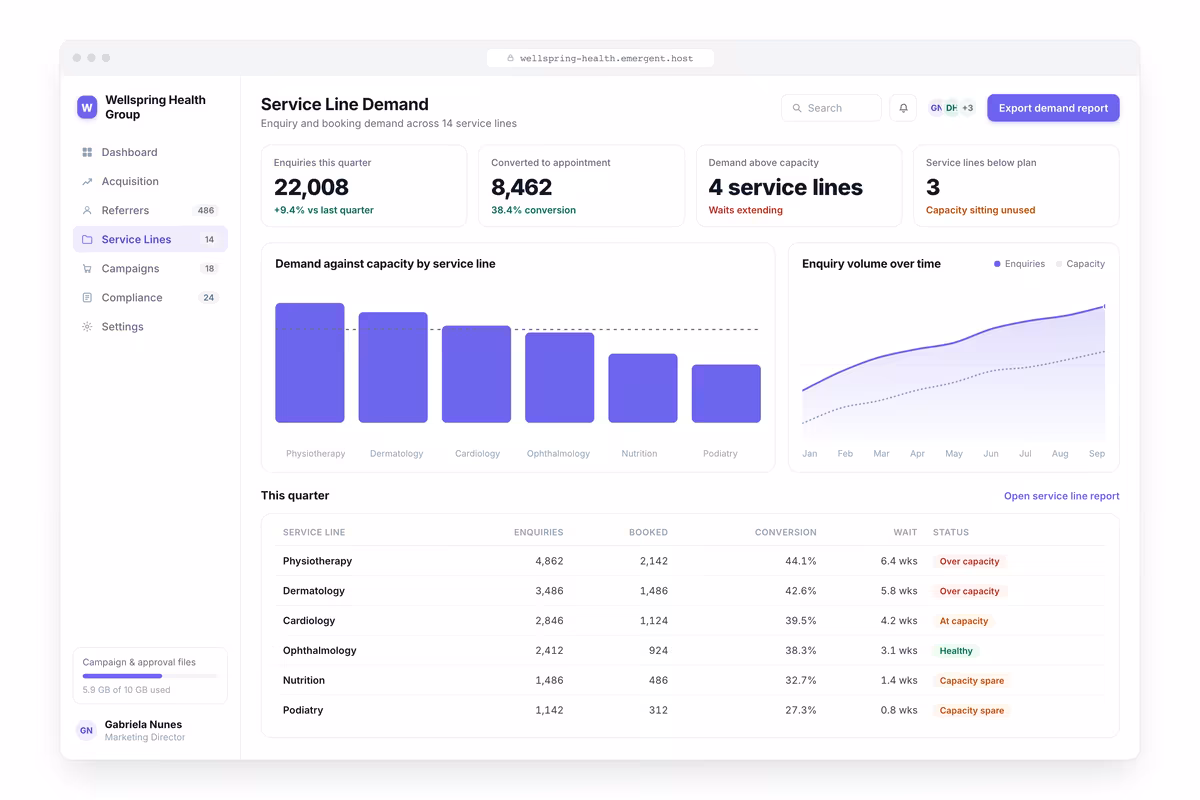The height and width of the screenshot is (800, 1200).
Task: Click the 486 Referrers count badge
Action: 206,211
